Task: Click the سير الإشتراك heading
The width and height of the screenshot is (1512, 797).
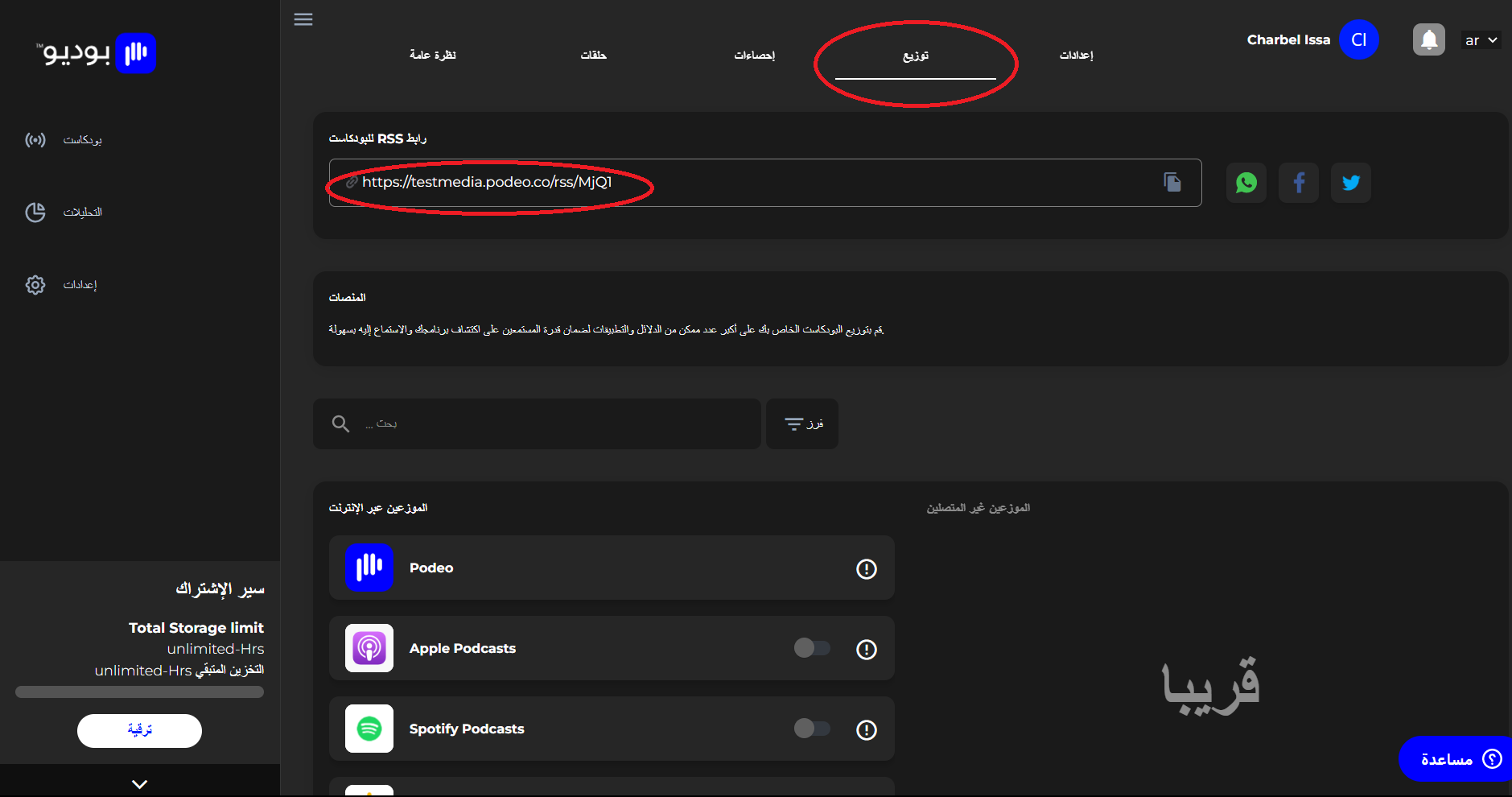Action: click(x=220, y=589)
